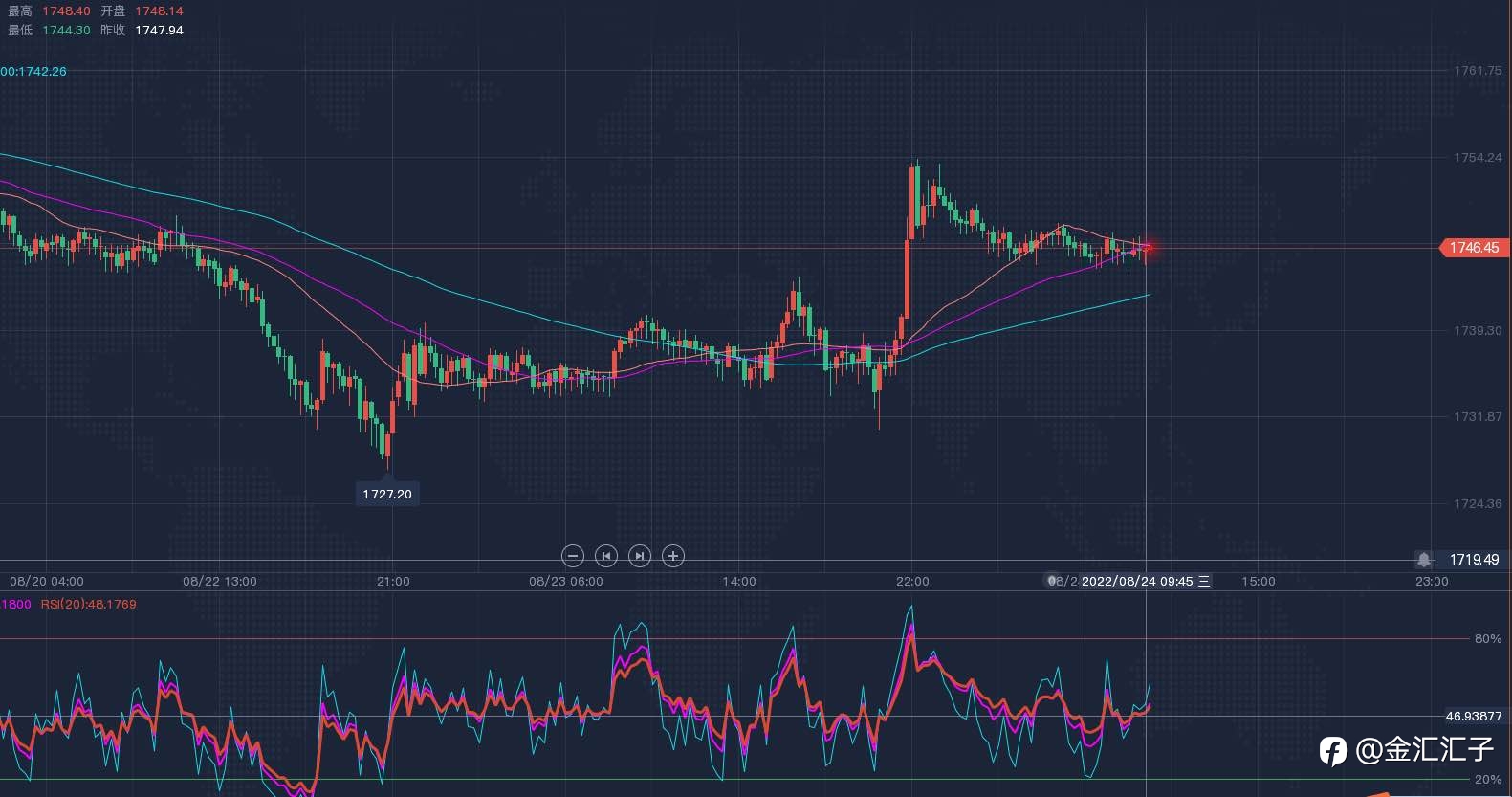Screen dimensions: 1512x797
Task: Select the red current-price marker dot
Action: pos(1148,249)
